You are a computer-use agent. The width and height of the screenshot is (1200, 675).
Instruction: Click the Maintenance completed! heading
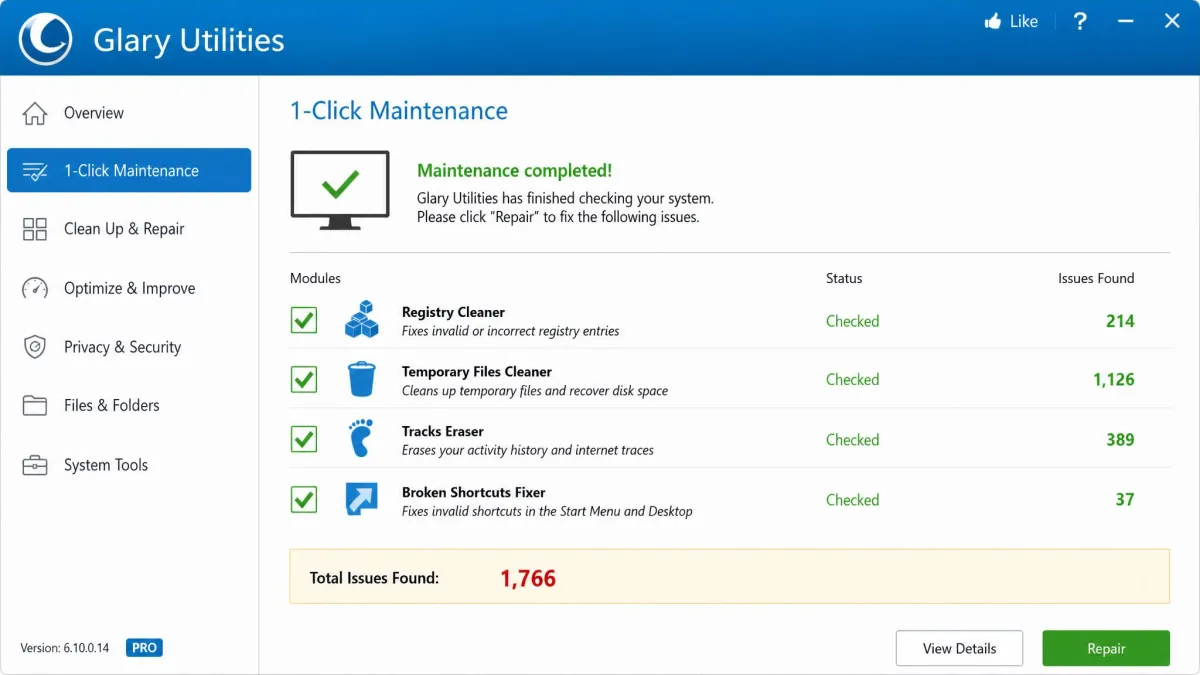point(515,171)
